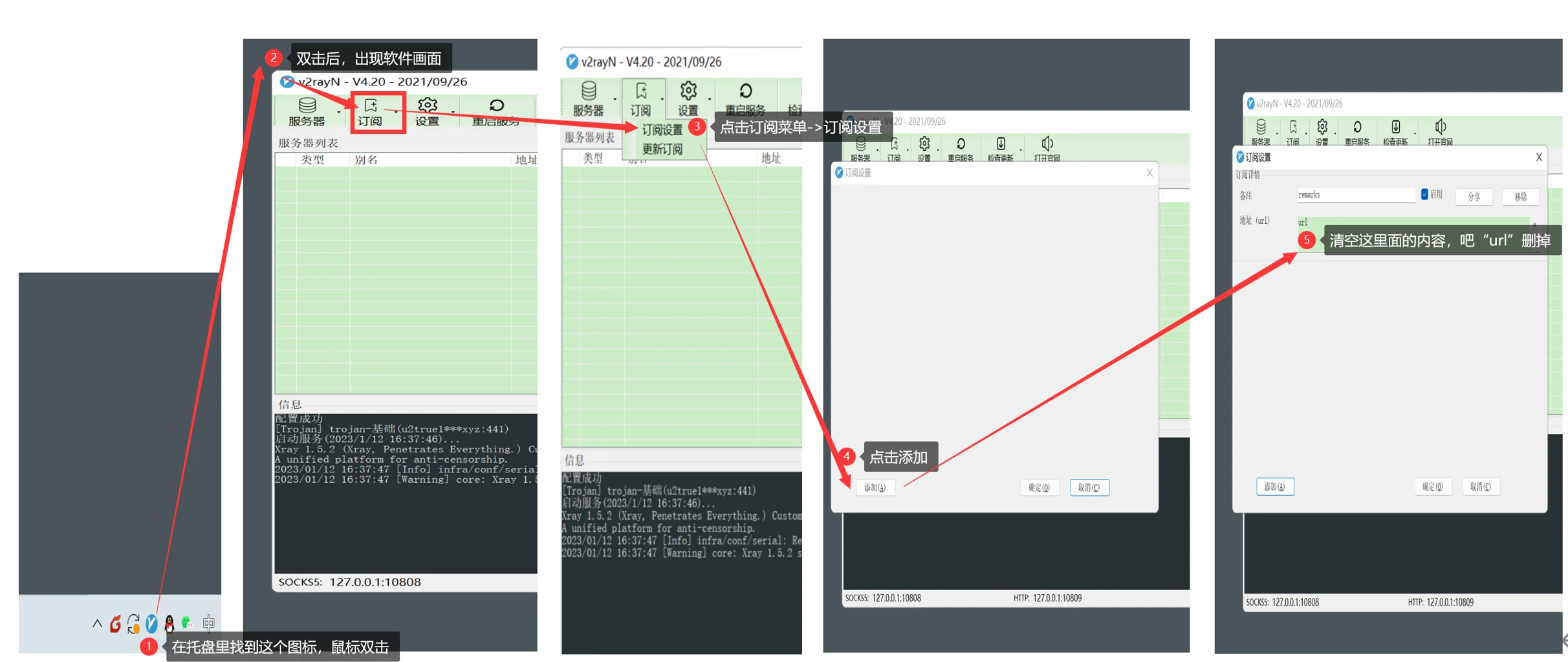This screenshot has height=662, width=1568.
Task: Click 添加 button in the empty 订阅设置 dialog
Action: point(875,487)
